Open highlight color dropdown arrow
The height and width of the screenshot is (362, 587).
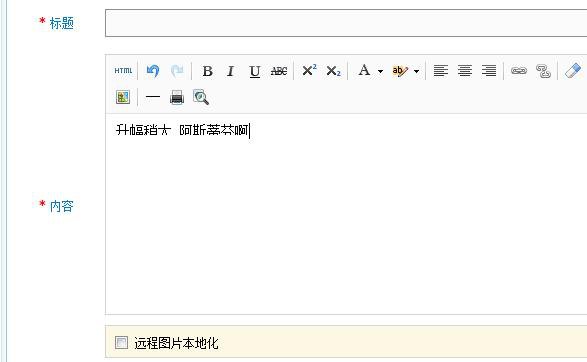click(416, 71)
